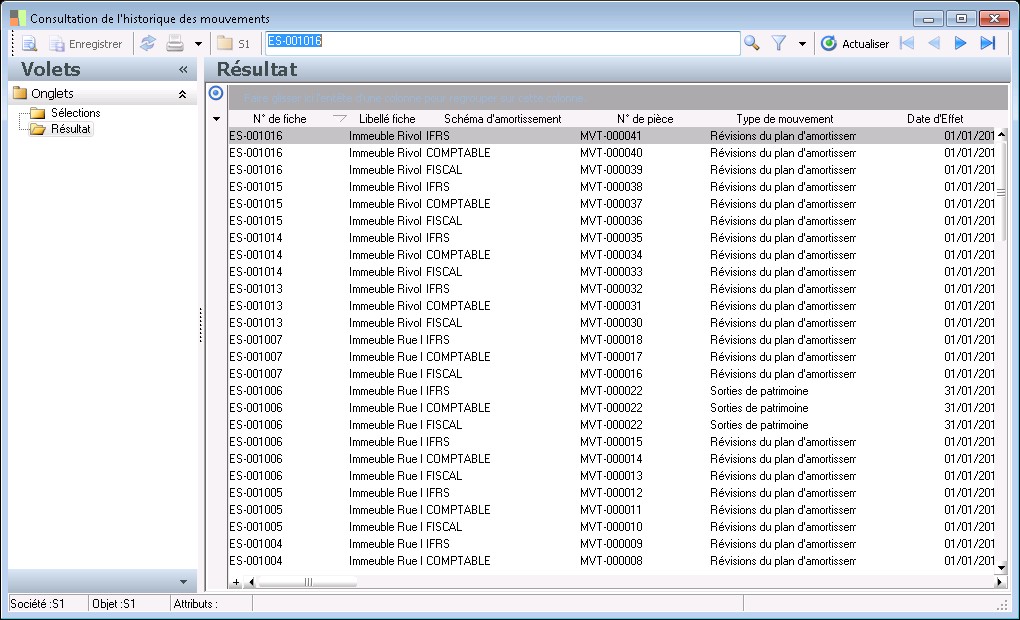Collapse the Onglets section
Image resolution: width=1020 pixels, height=620 pixels.
pyautogui.click(x=182, y=94)
